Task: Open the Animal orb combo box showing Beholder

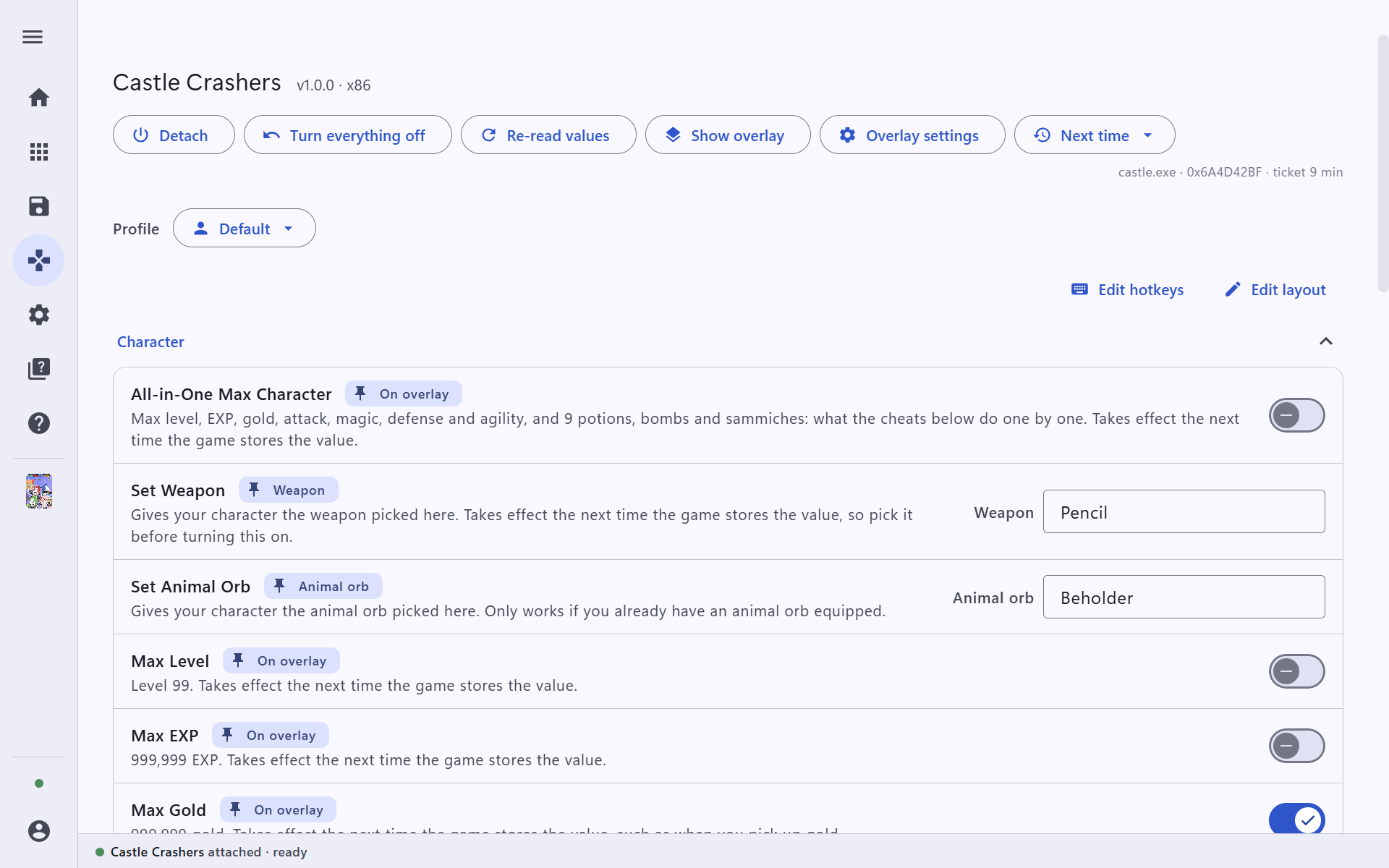Action: (1184, 597)
